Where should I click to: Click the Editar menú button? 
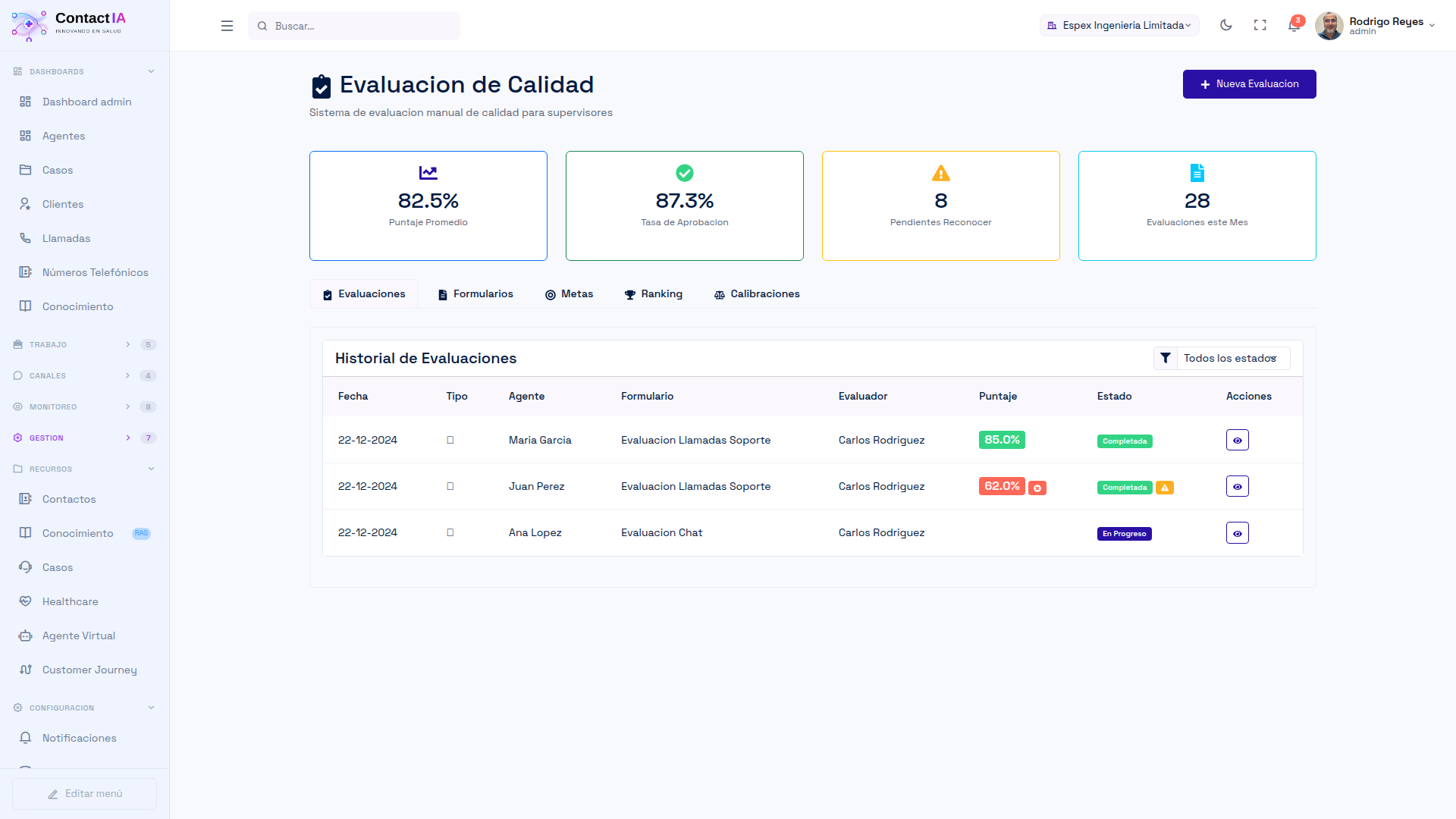(84, 793)
